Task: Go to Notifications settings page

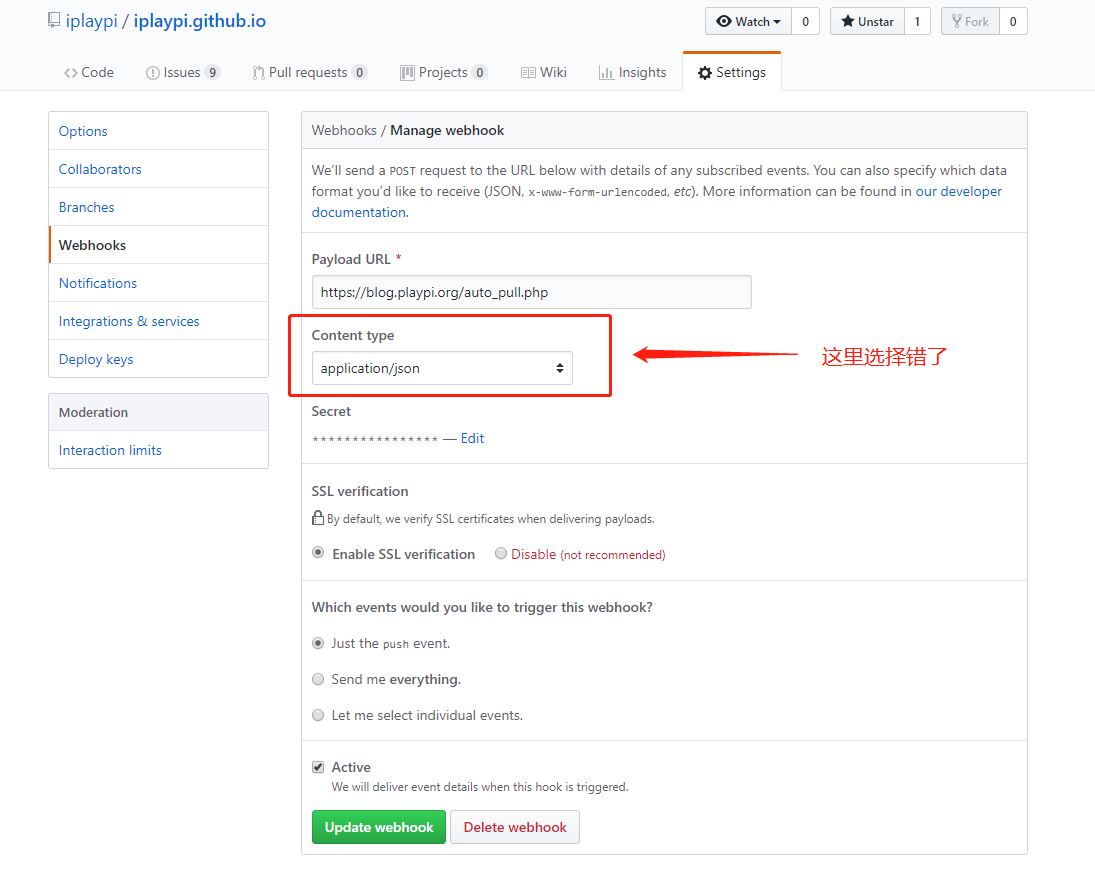Action: tap(159, 283)
